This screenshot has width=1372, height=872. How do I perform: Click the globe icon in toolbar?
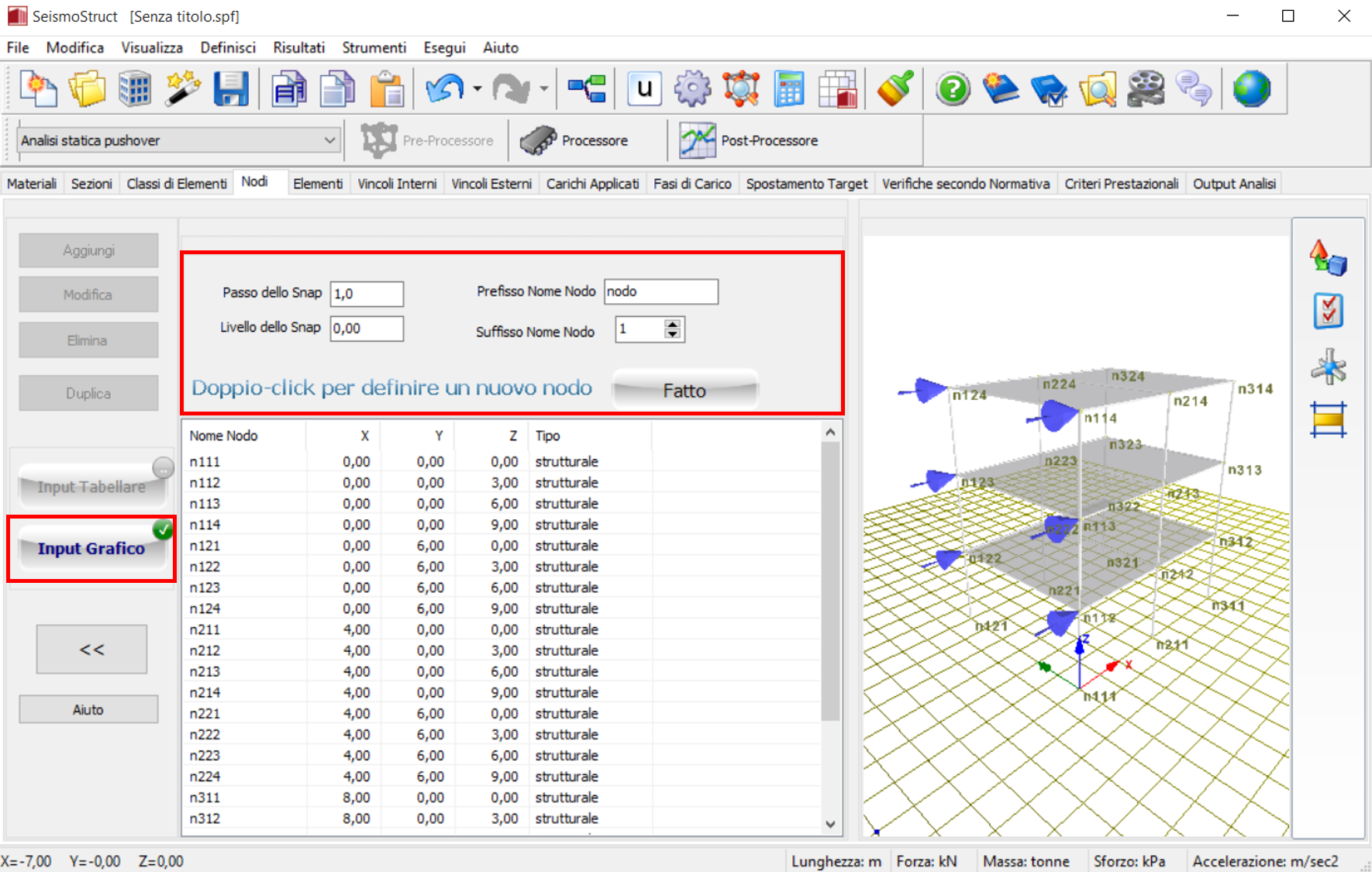click(1251, 89)
